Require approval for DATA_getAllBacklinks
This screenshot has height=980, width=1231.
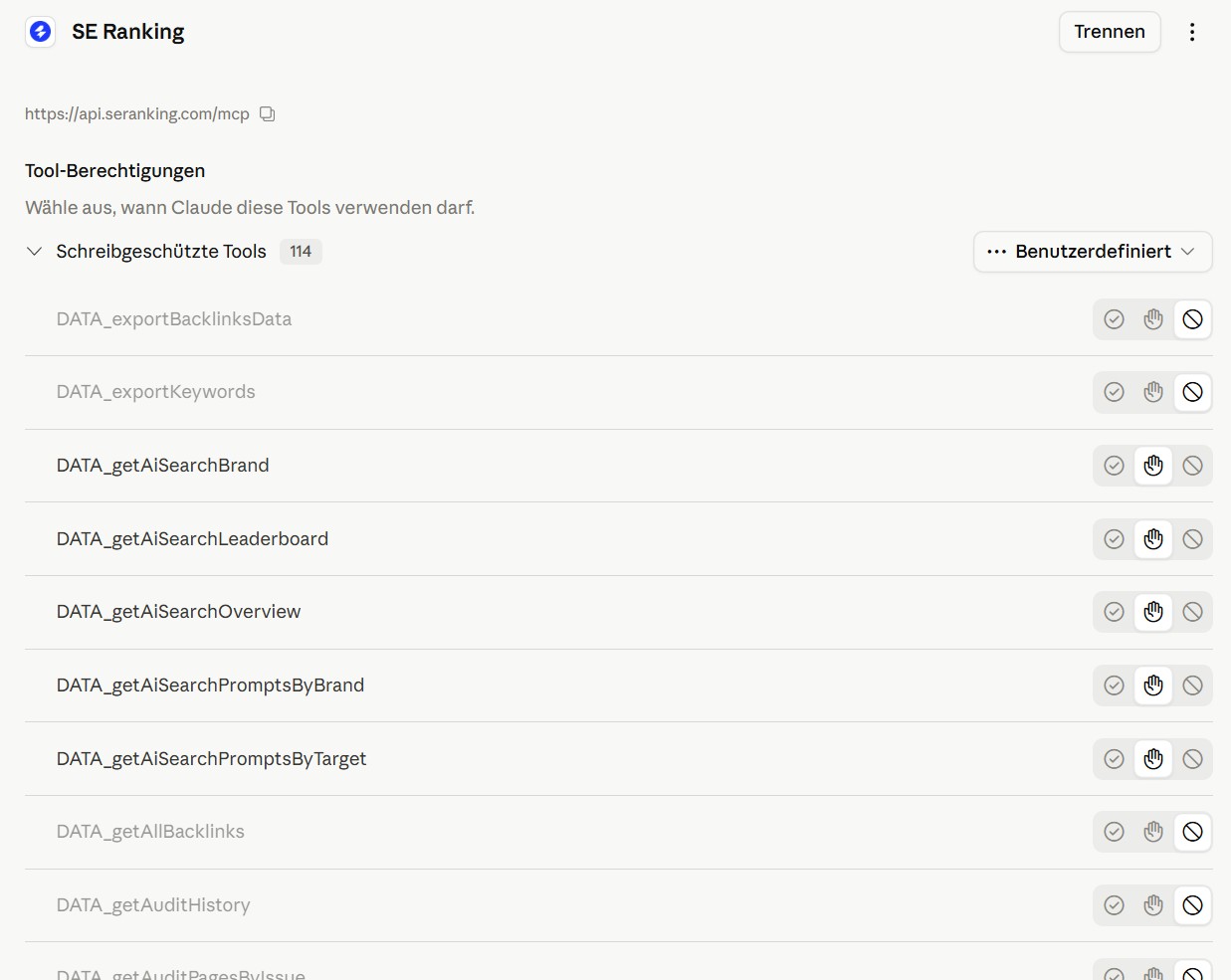click(1153, 832)
